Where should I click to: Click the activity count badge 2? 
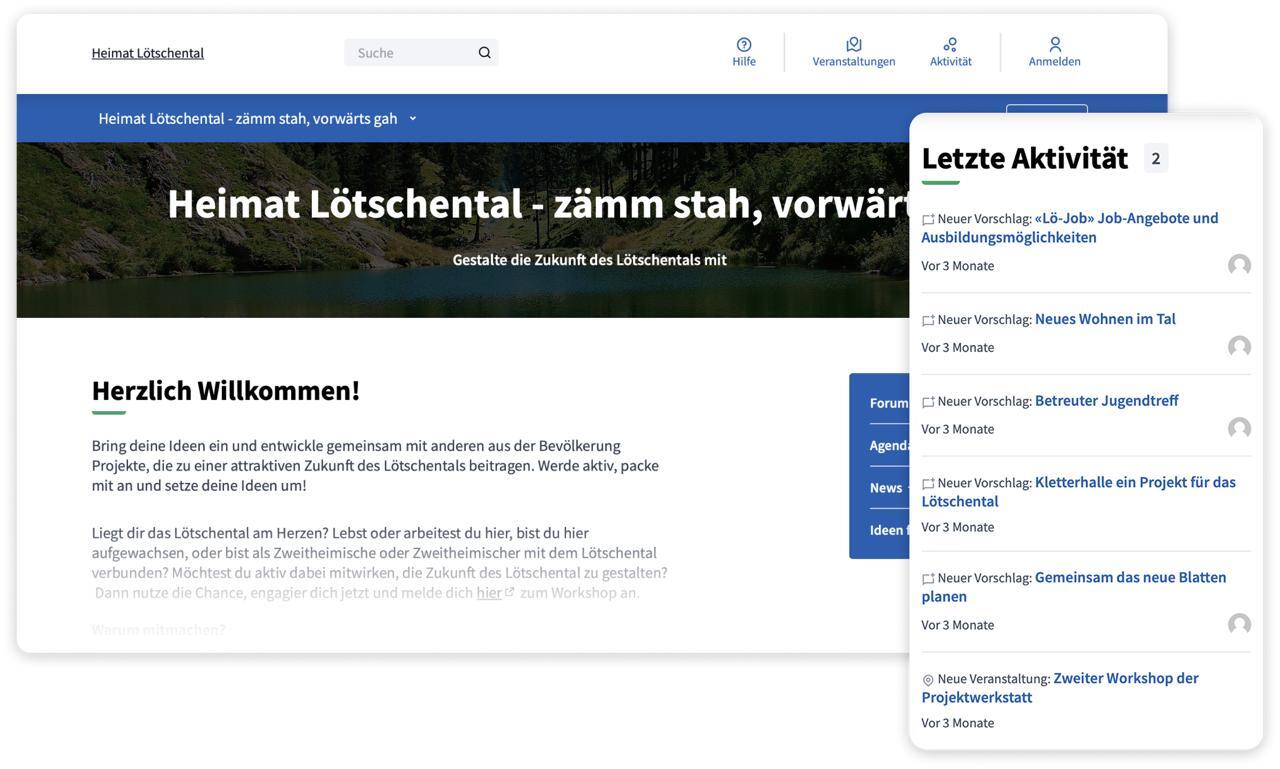coord(1155,158)
